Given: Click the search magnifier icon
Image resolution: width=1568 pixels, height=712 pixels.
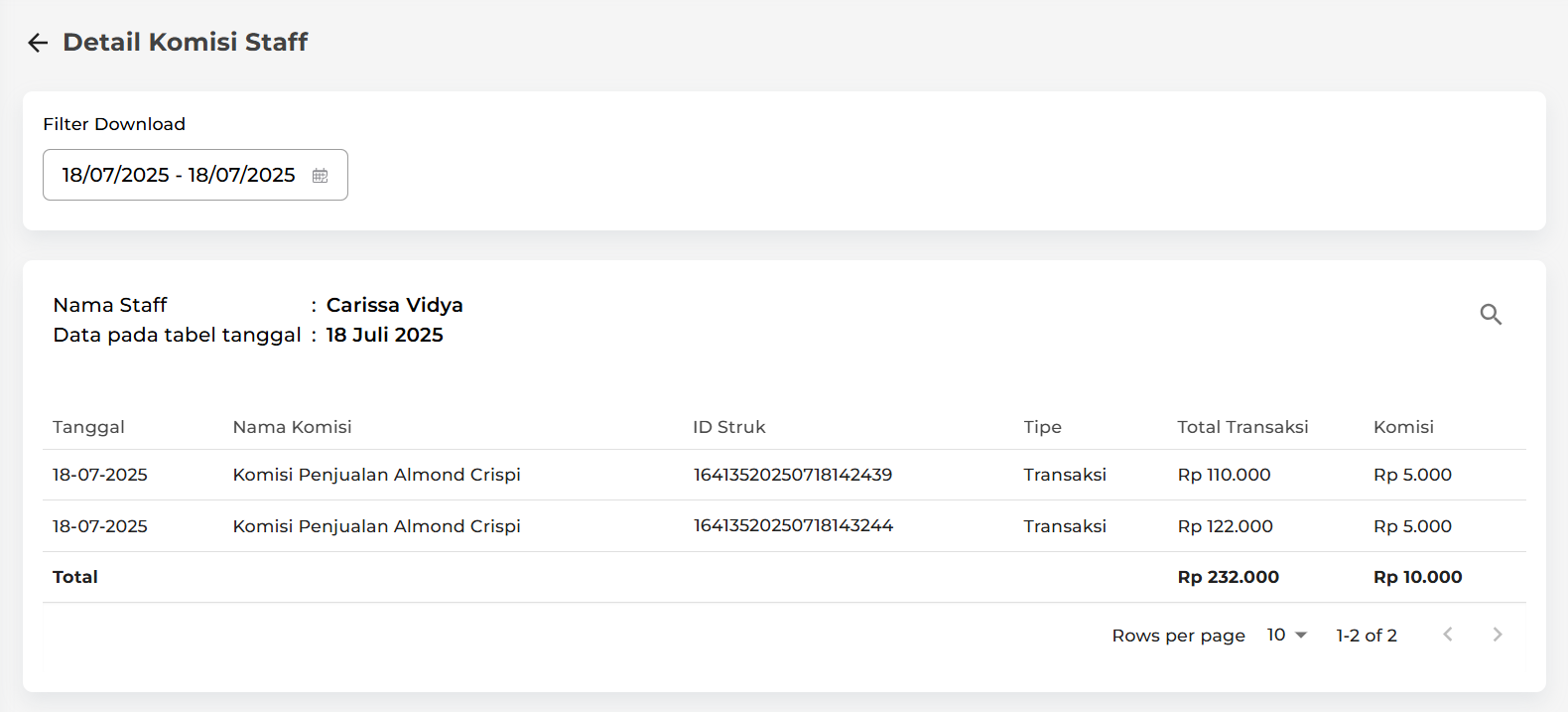Looking at the screenshot, I should [1491, 315].
